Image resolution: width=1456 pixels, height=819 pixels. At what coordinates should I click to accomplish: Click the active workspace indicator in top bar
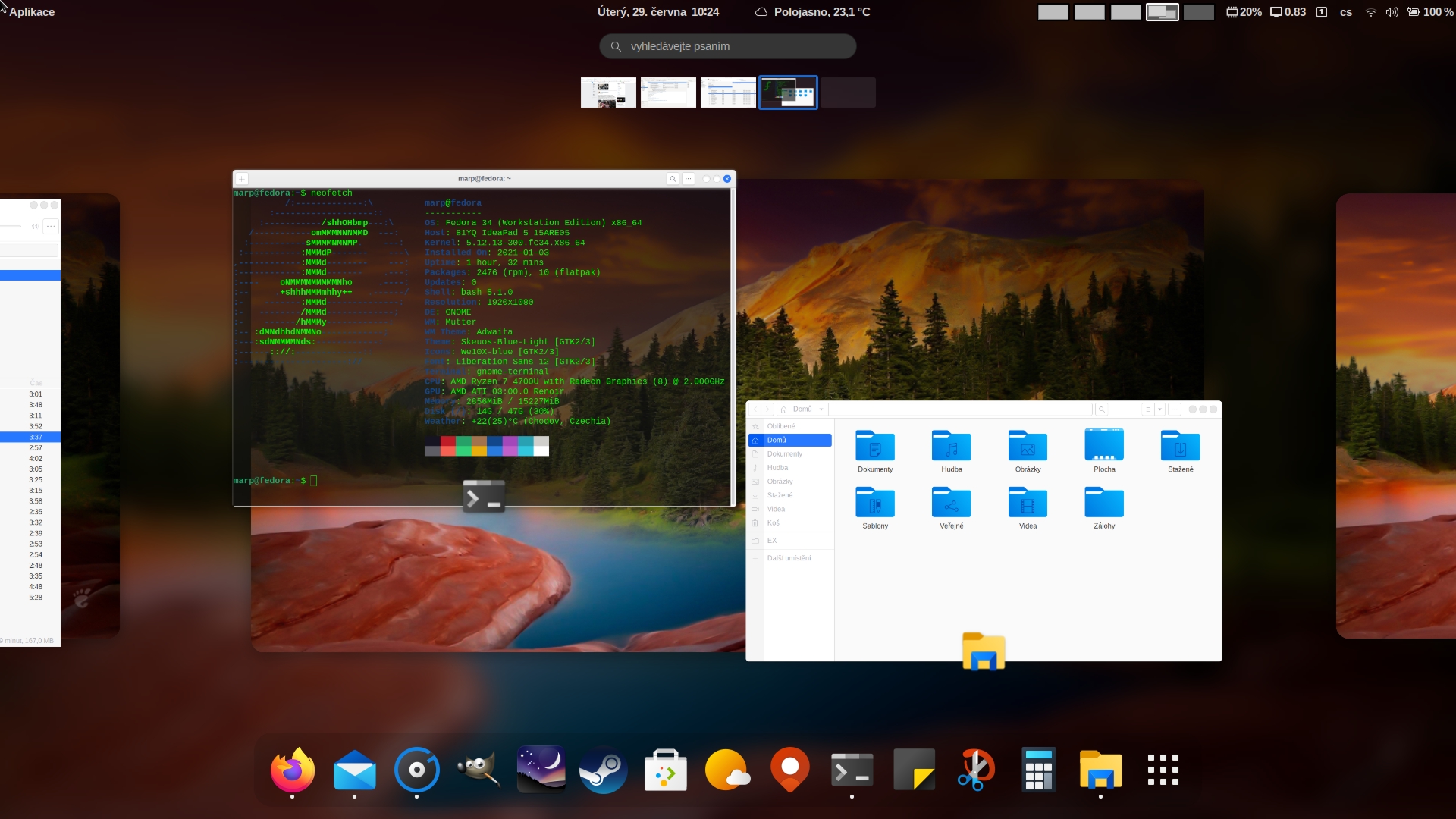tap(1162, 12)
